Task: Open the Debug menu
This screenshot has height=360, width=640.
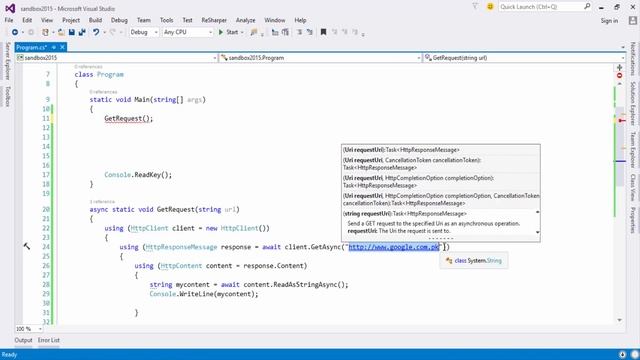Action: (x=119, y=20)
